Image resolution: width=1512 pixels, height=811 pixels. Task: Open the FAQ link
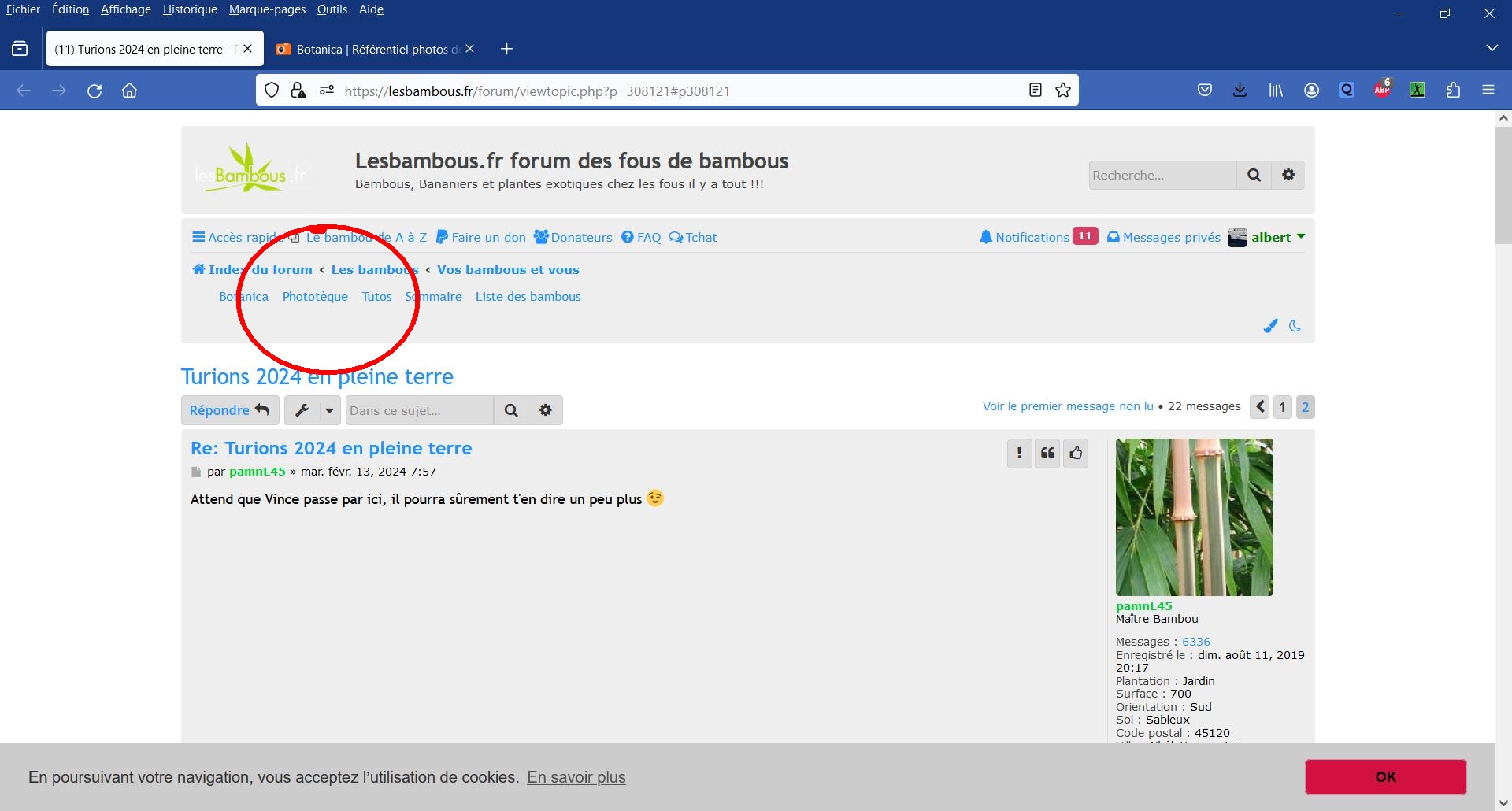point(641,237)
